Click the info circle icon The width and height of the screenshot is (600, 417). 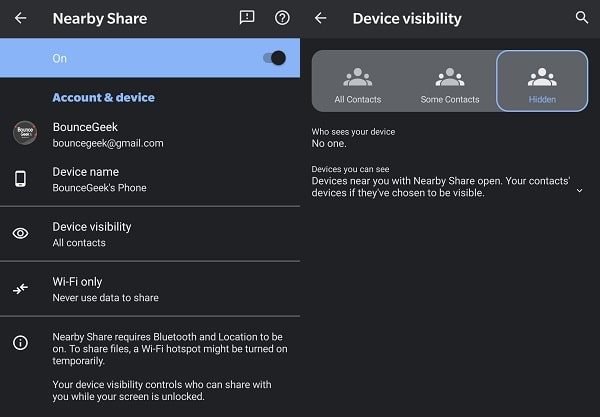coord(20,342)
